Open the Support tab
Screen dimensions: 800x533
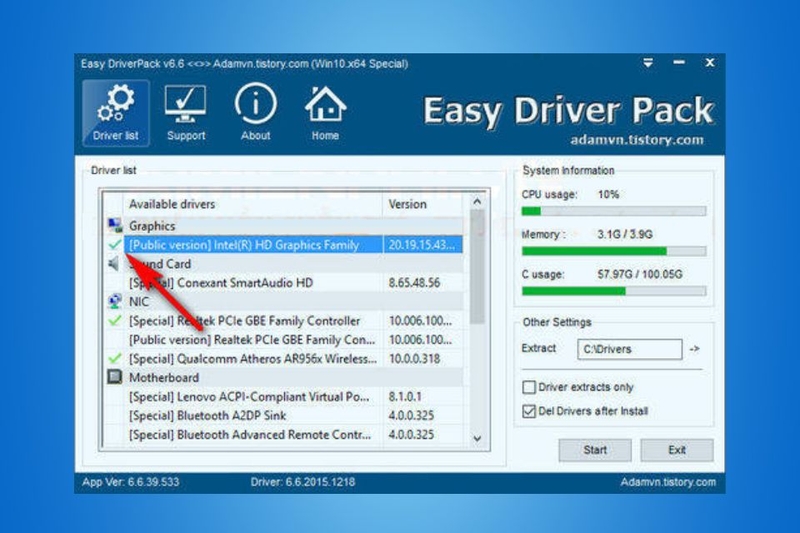pos(186,113)
